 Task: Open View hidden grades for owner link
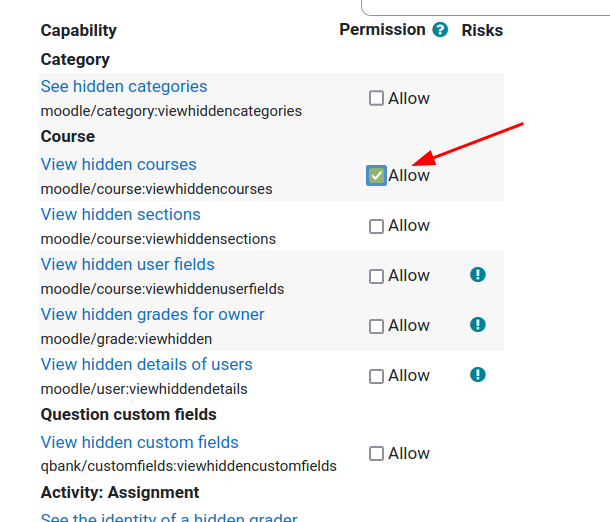(x=152, y=314)
